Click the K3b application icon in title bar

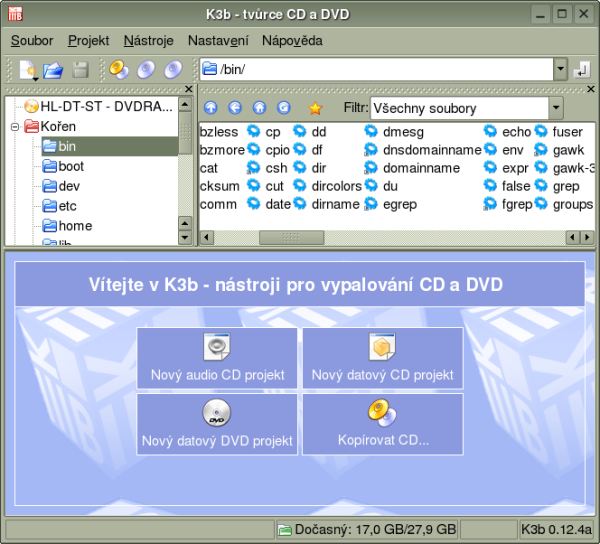(15, 14)
